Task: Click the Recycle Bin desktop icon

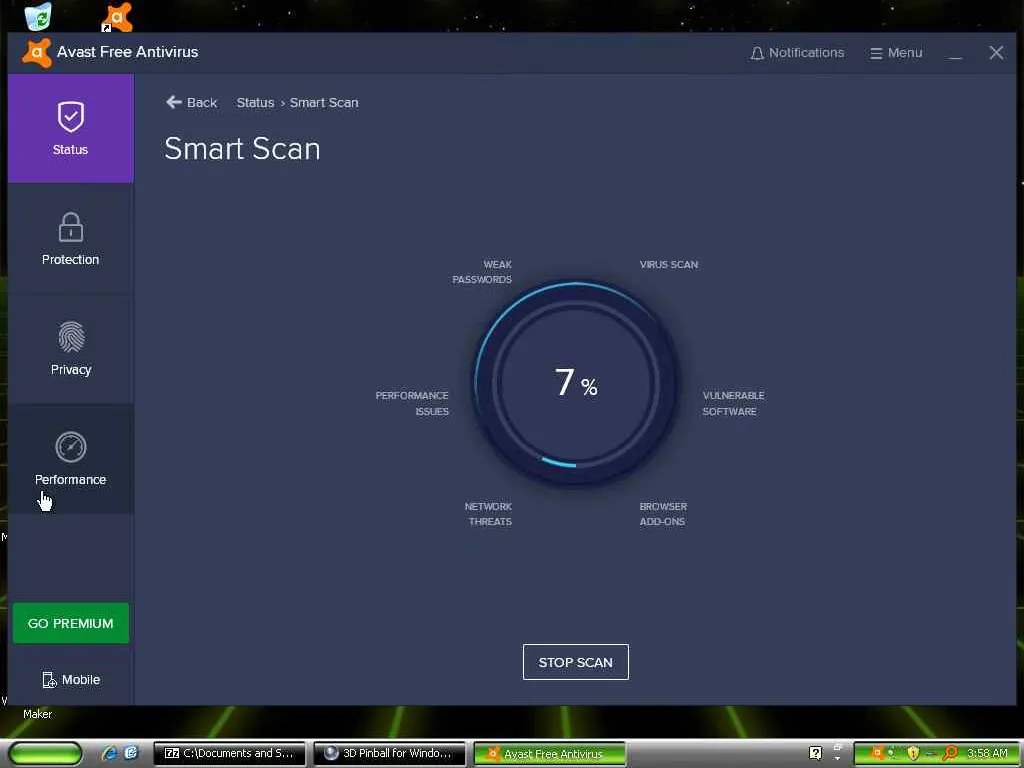Action: pyautogui.click(x=38, y=16)
